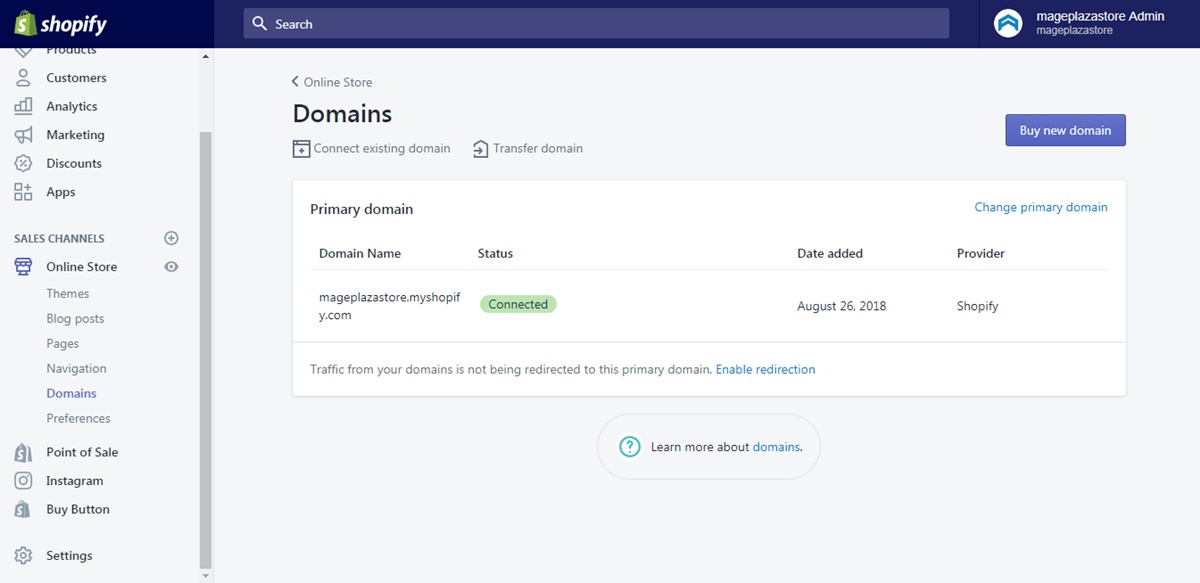Click the Point of Sale bag icon
Image resolution: width=1200 pixels, height=583 pixels.
(x=23, y=453)
